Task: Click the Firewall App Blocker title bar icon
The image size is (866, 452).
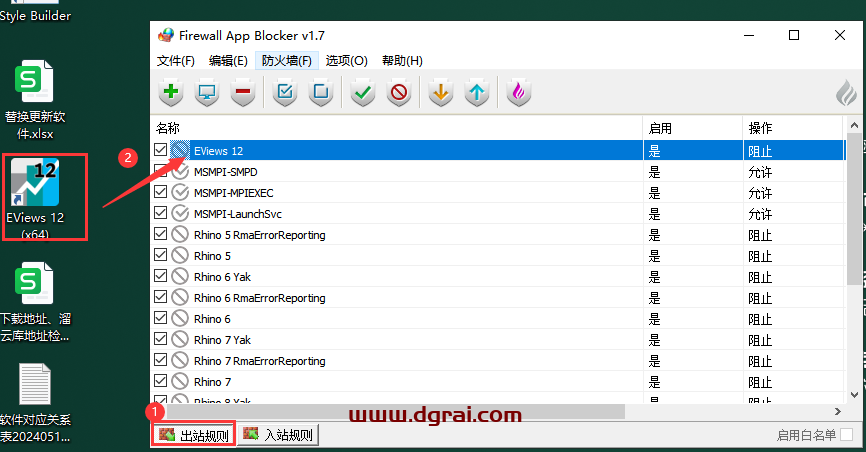Action: click(x=166, y=35)
